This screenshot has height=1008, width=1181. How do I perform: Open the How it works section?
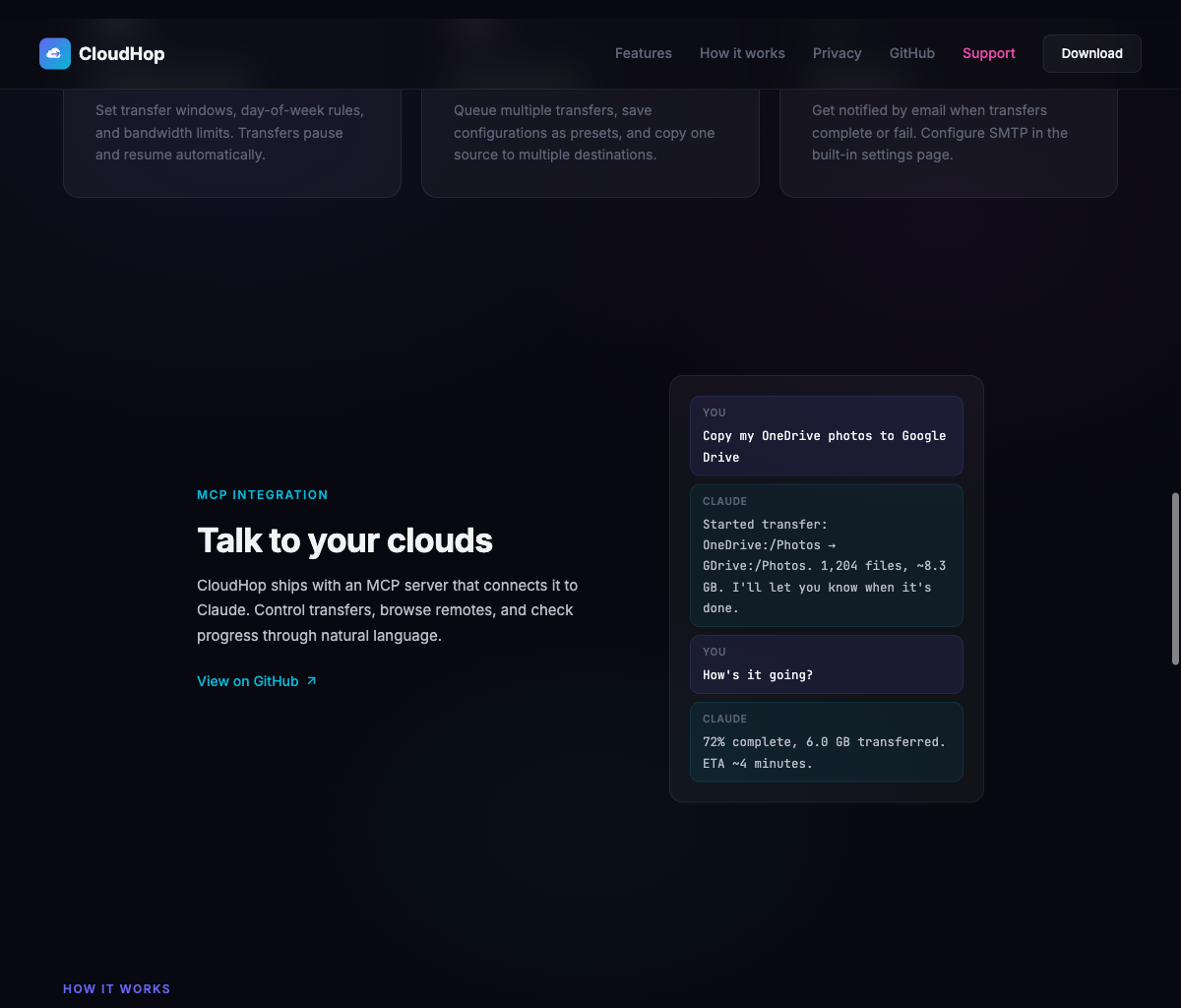tap(742, 53)
